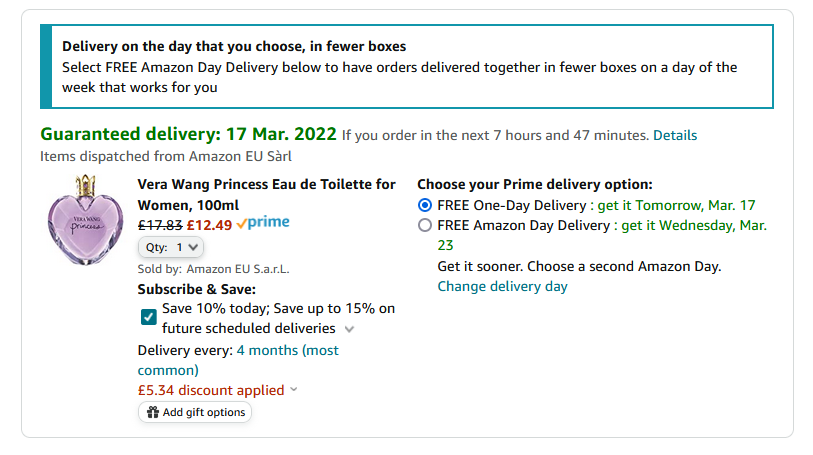Expand the Save 10% today details chevron
The image size is (813, 455).
point(349,329)
